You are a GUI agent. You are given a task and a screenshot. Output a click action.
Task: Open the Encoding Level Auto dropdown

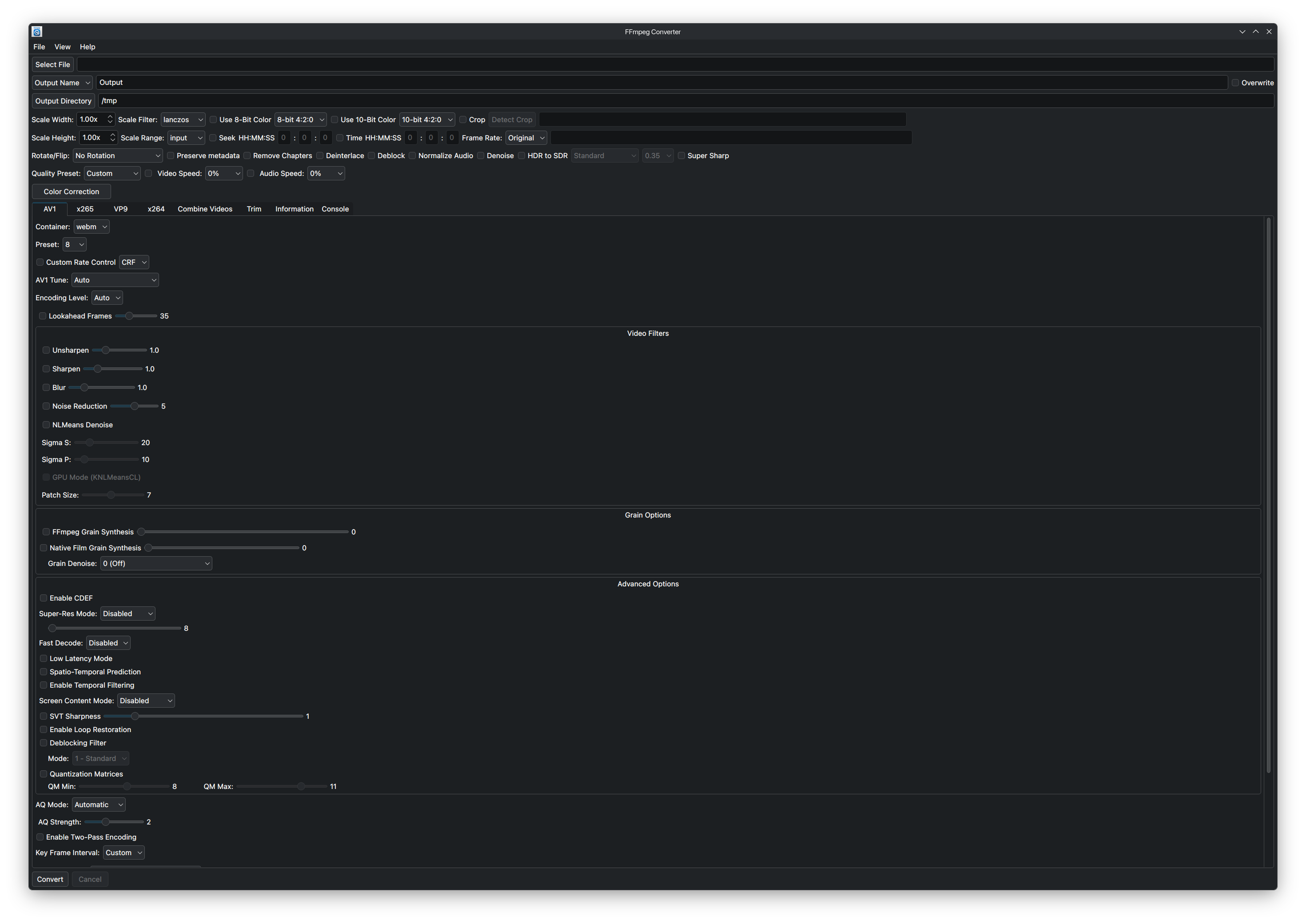pyautogui.click(x=107, y=298)
